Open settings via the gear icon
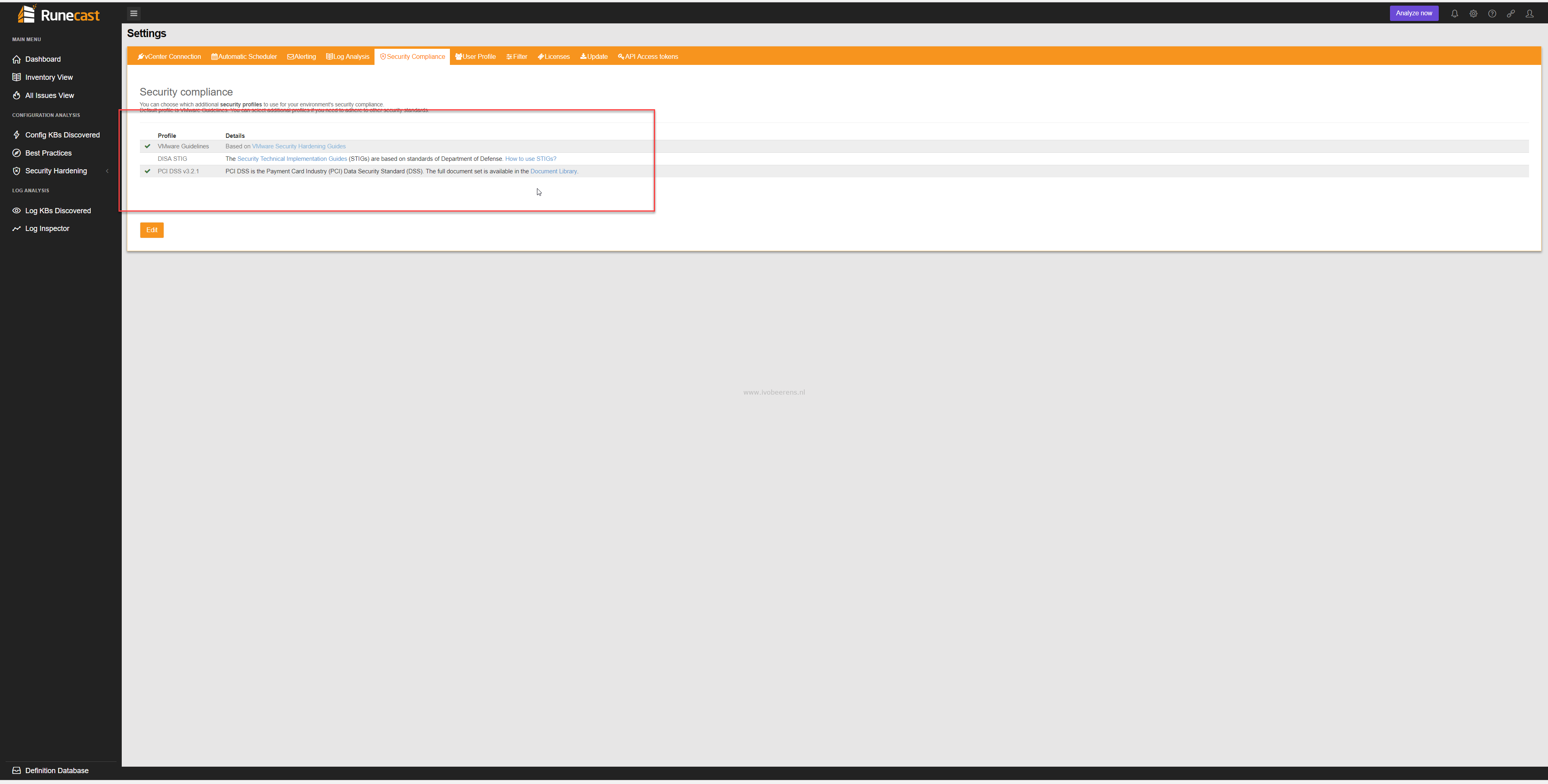This screenshot has height=784, width=1548. 1473,13
